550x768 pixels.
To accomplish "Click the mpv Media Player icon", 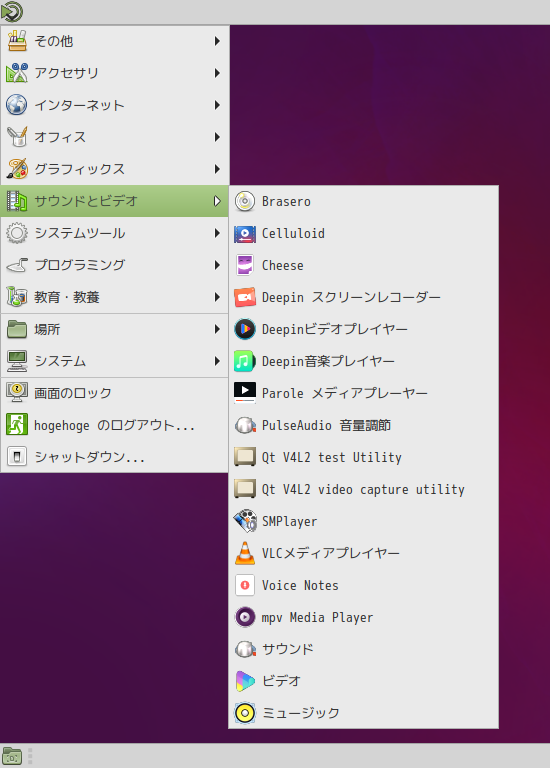I will (x=245, y=617).
